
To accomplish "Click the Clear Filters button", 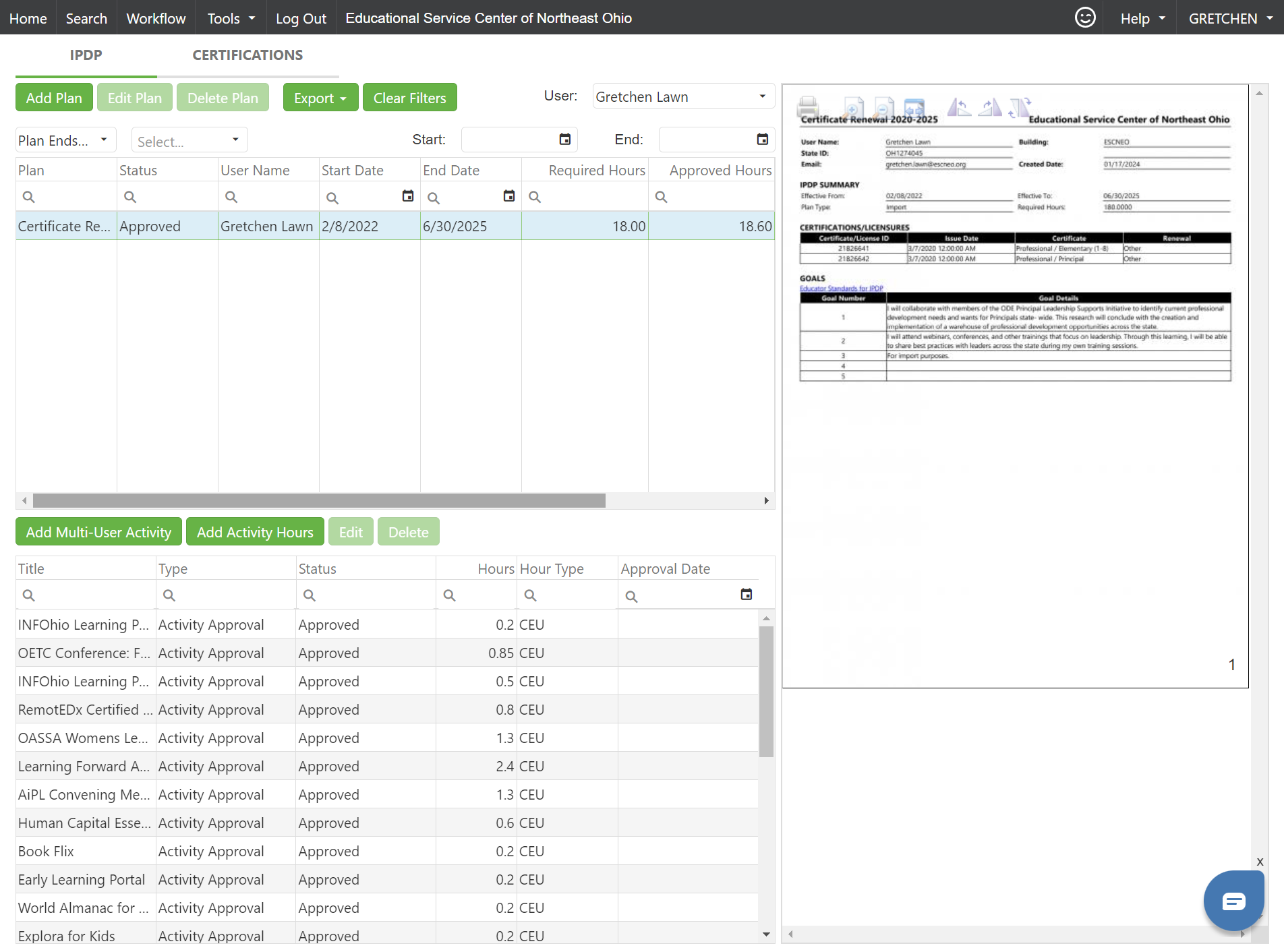I will click(410, 98).
